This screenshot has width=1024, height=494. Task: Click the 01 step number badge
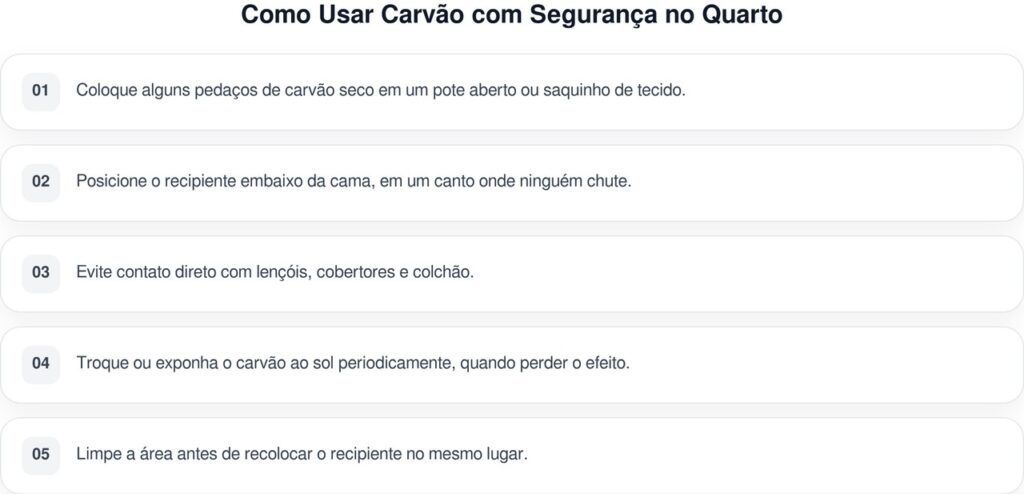point(41,91)
